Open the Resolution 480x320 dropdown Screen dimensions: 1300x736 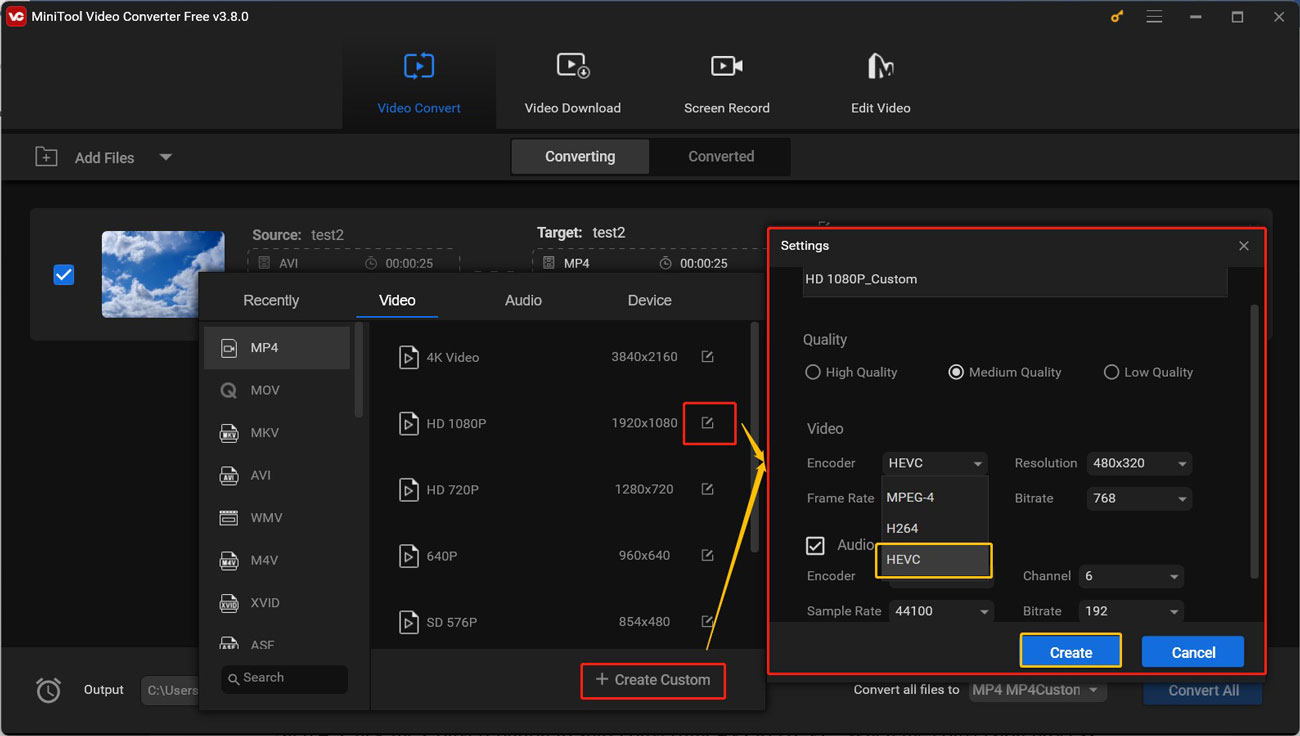[x=1140, y=463]
